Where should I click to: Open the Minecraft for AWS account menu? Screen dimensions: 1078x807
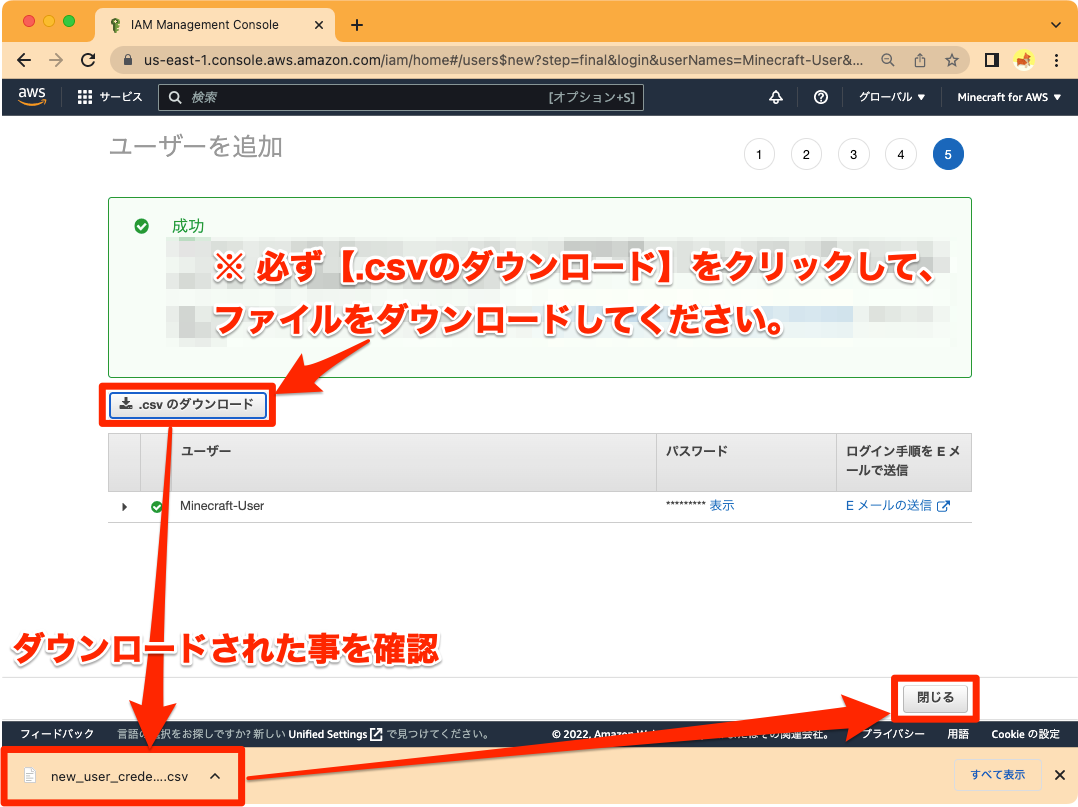(1009, 97)
